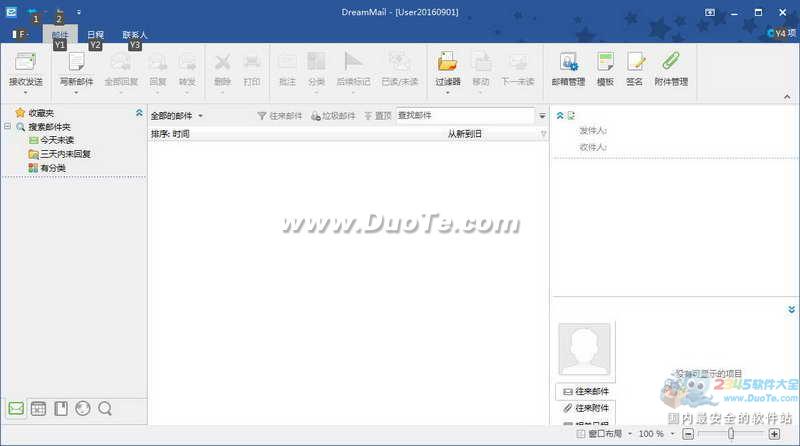Switch to calendar view in bottom navigation
The height and width of the screenshot is (446, 800).
point(38,408)
